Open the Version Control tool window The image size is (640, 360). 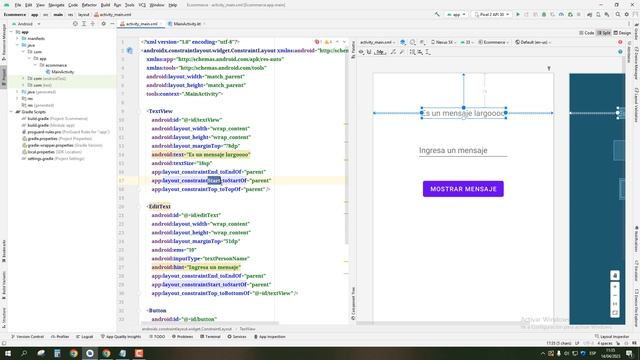pos(27,337)
